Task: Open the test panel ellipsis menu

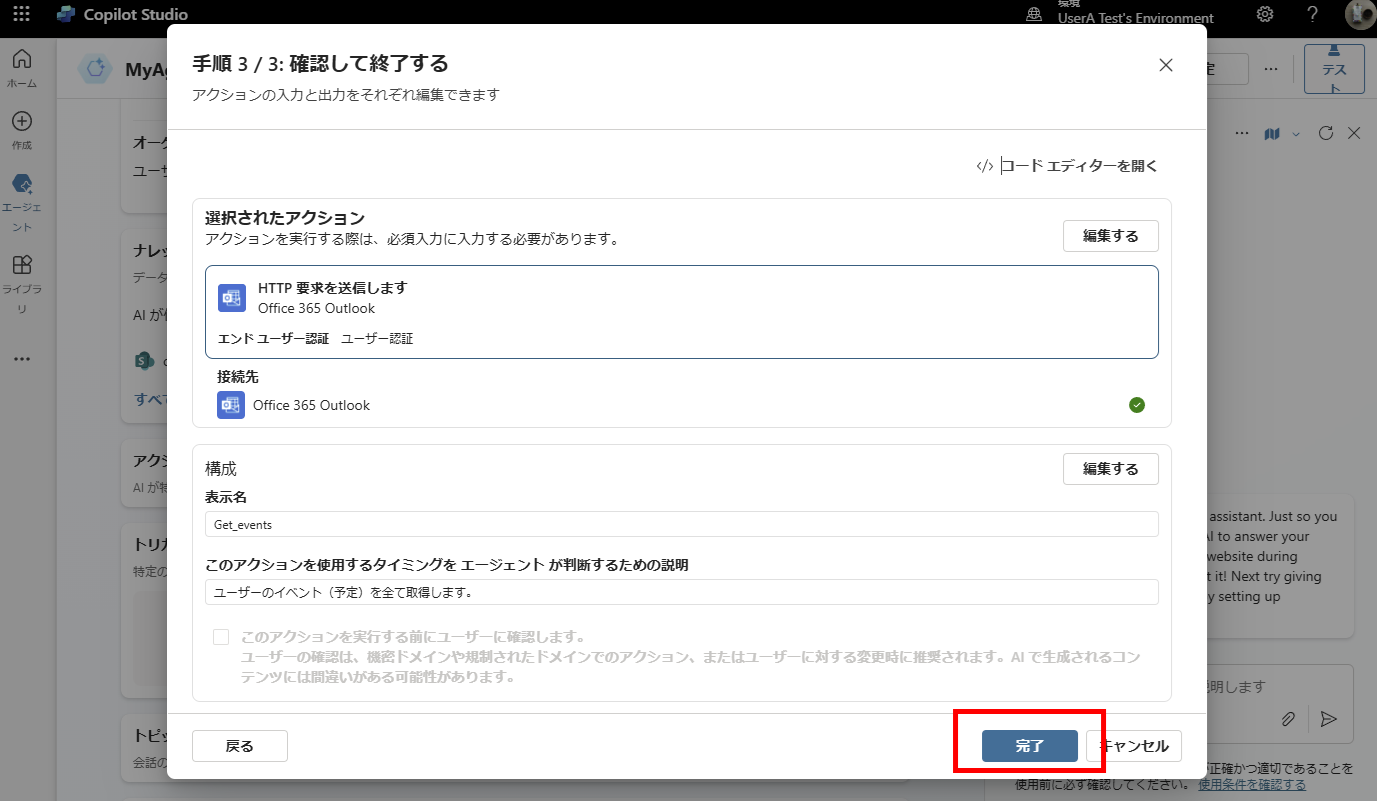Action: click(1242, 133)
